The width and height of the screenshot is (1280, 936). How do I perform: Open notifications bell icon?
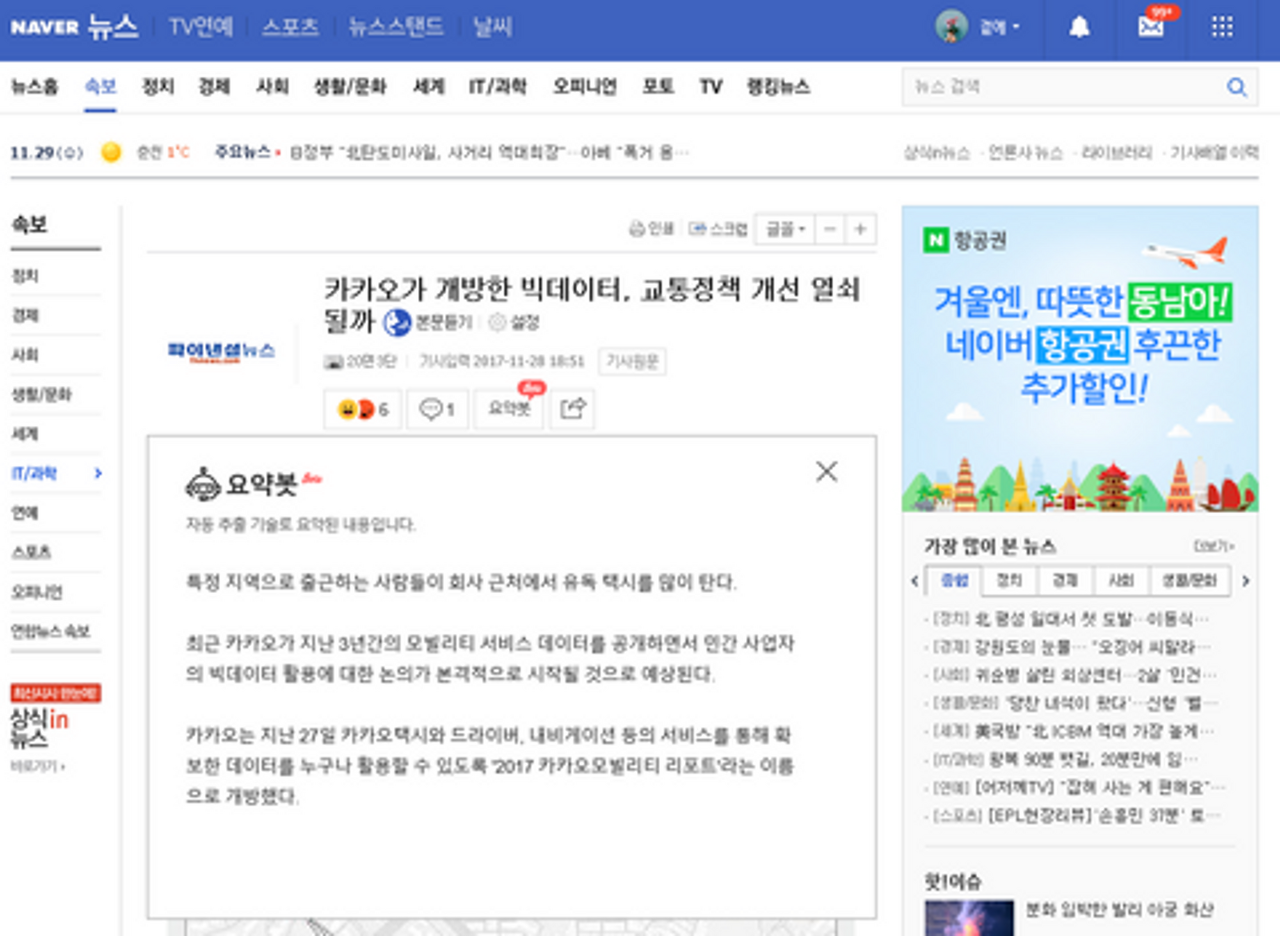coord(1079,27)
